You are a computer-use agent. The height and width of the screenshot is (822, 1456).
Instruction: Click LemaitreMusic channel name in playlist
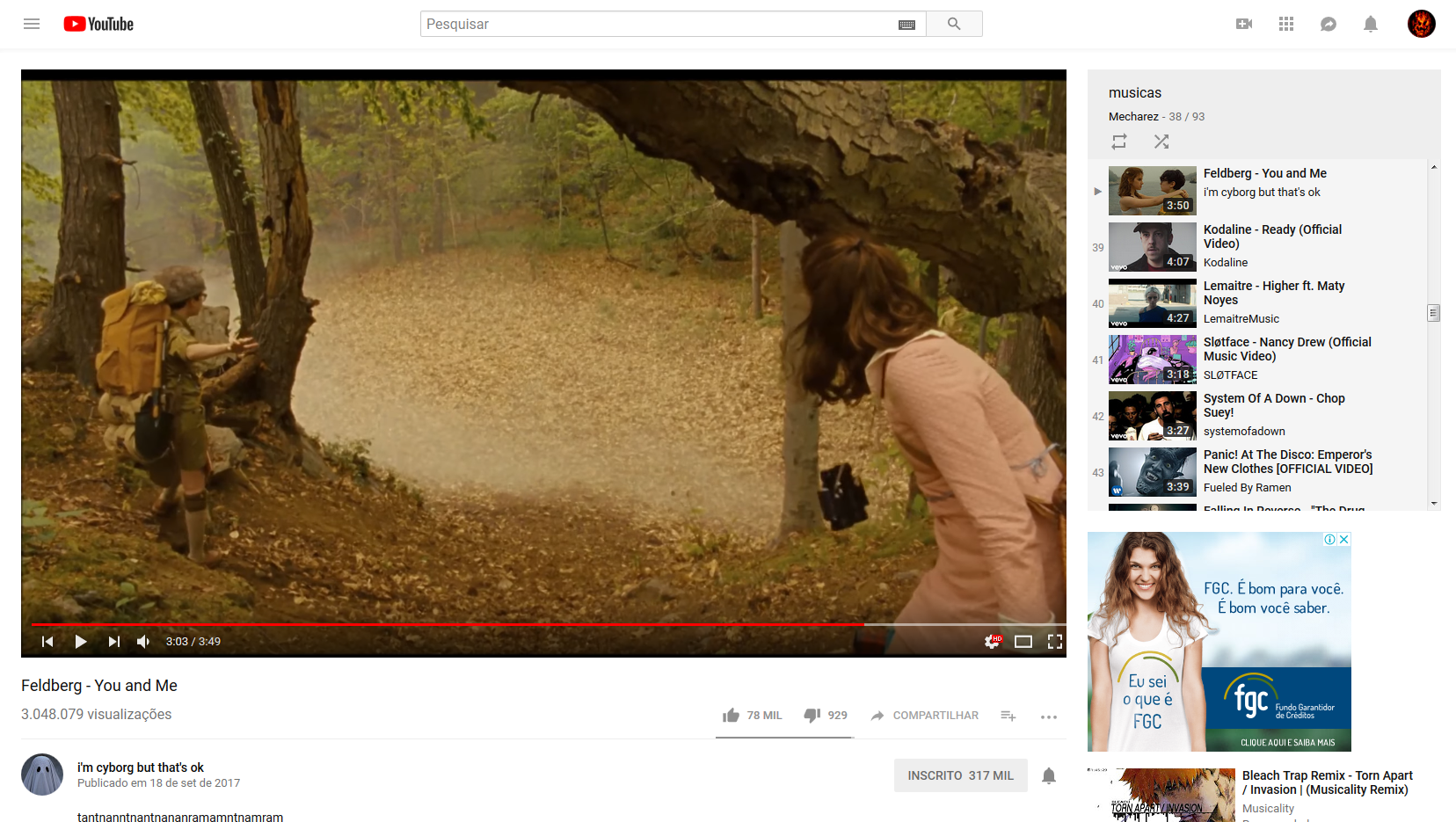coord(1241,319)
